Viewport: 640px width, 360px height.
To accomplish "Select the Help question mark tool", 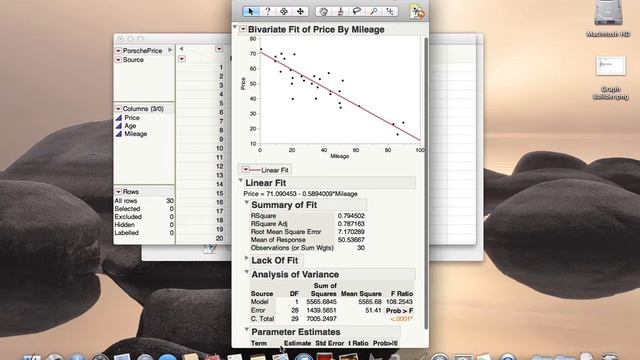I will coord(267,11).
